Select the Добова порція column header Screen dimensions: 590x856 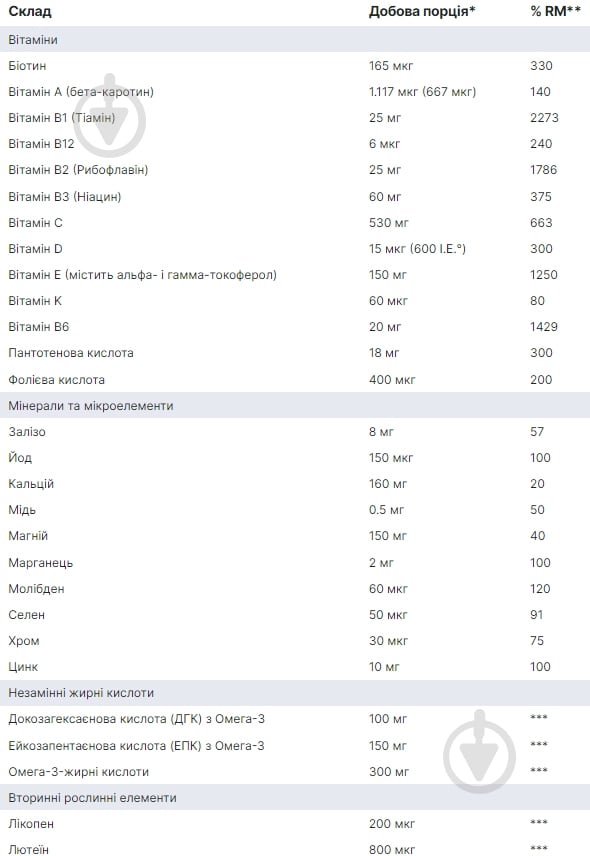pyautogui.click(x=422, y=11)
